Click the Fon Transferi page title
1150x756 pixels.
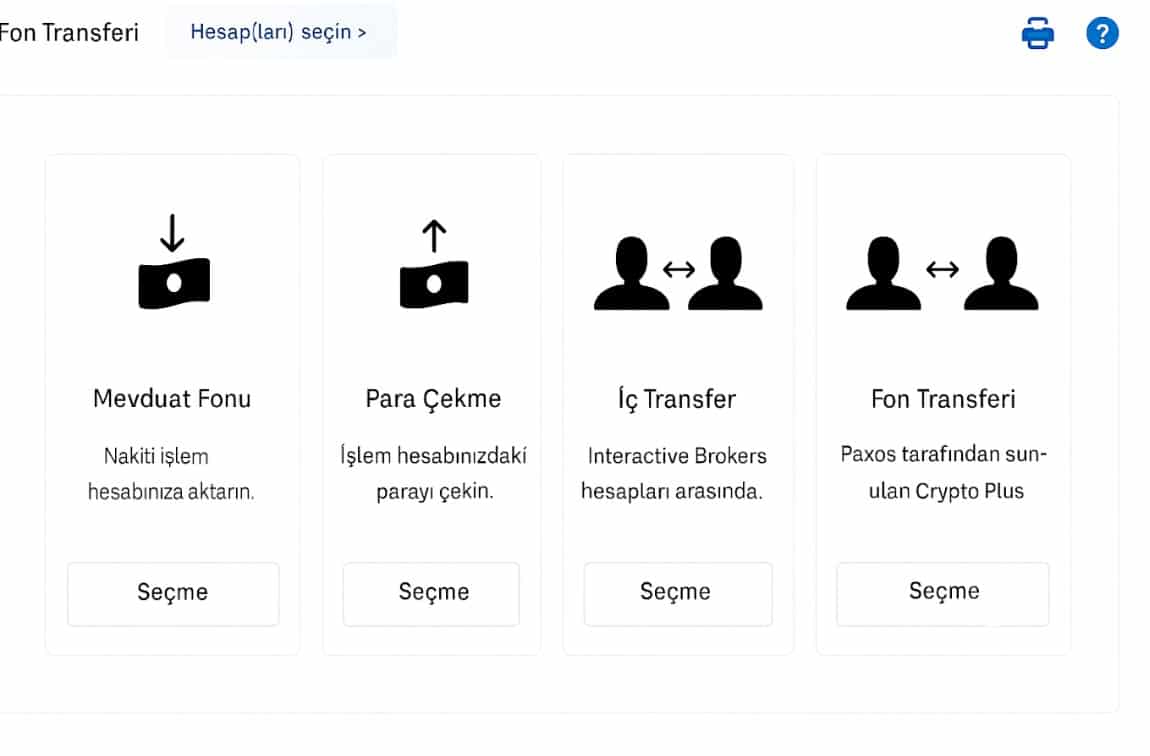(x=69, y=33)
